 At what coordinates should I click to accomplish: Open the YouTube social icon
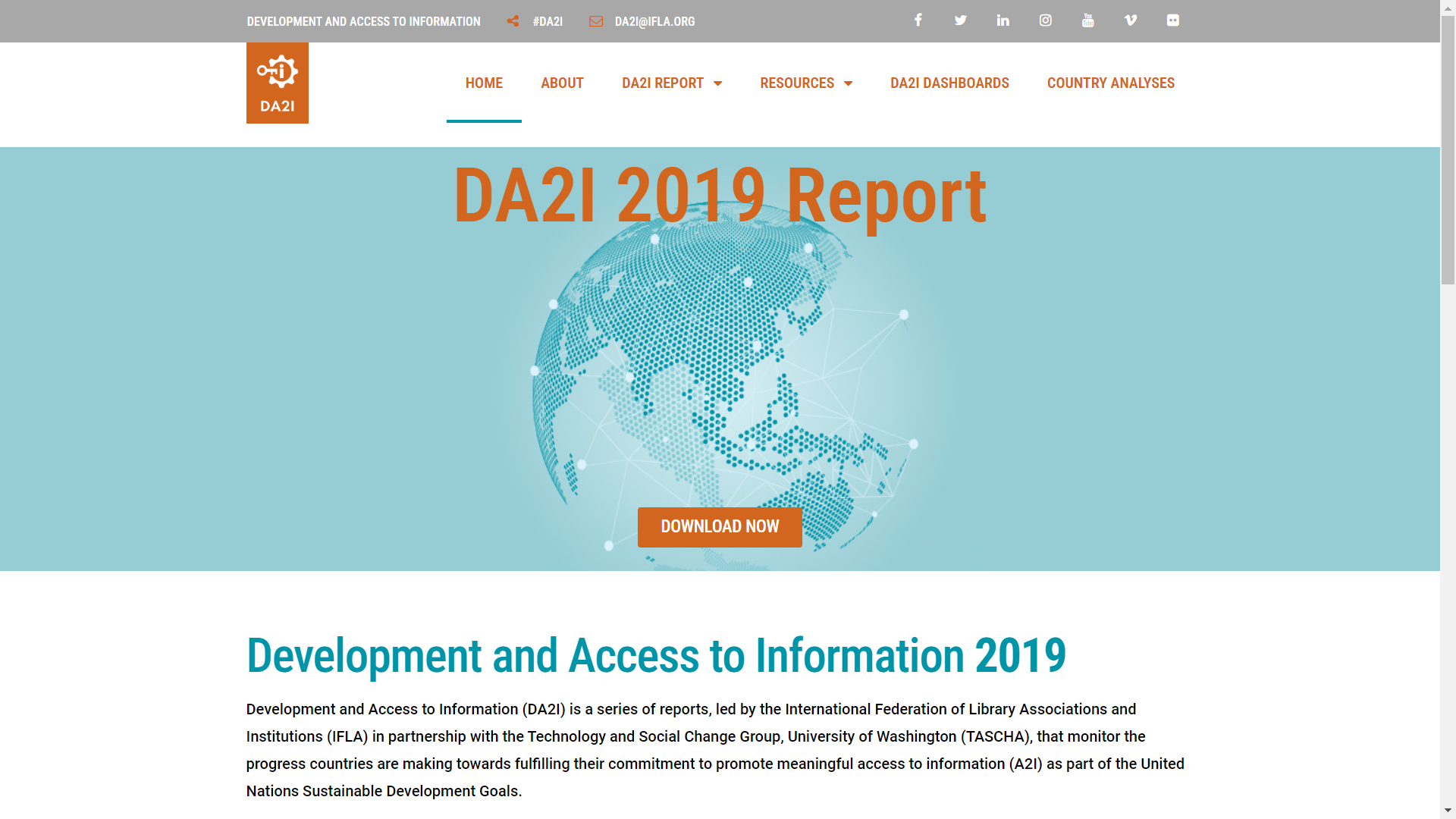point(1087,20)
